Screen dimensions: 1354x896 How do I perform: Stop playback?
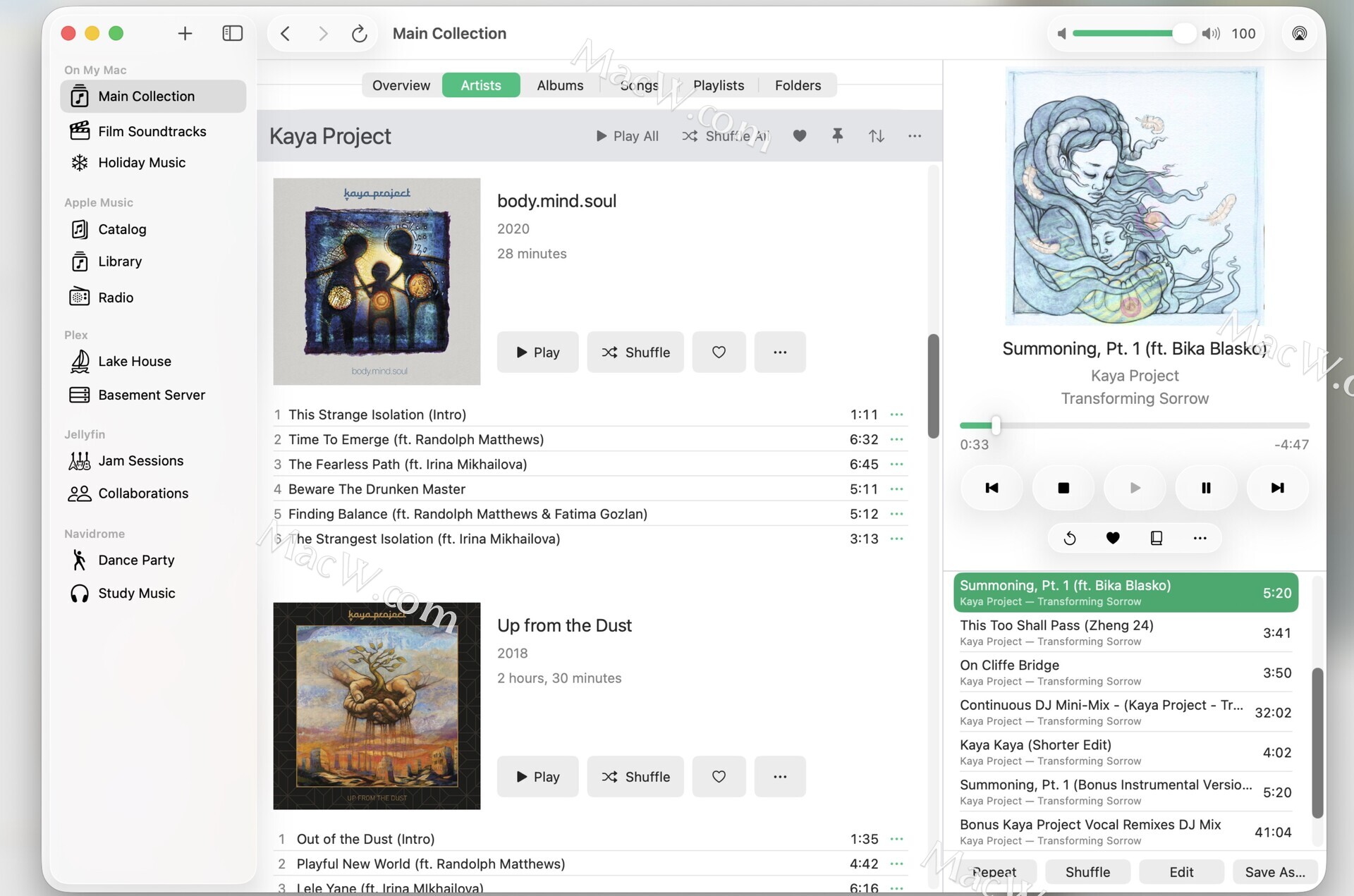click(x=1063, y=488)
